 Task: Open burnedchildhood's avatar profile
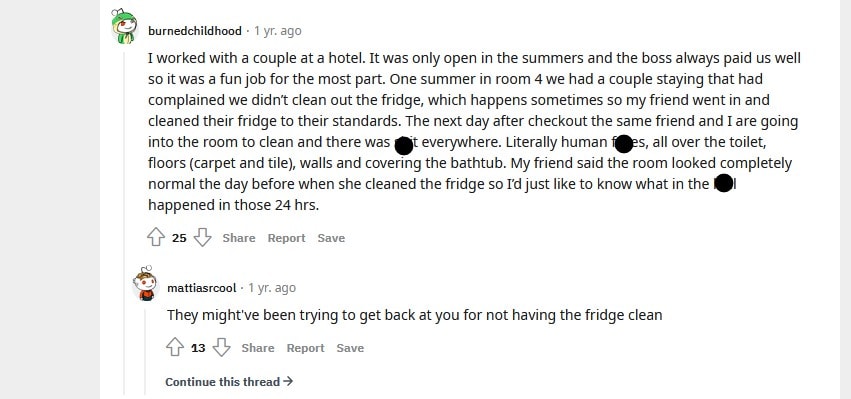pyautogui.click(x=124, y=27)
